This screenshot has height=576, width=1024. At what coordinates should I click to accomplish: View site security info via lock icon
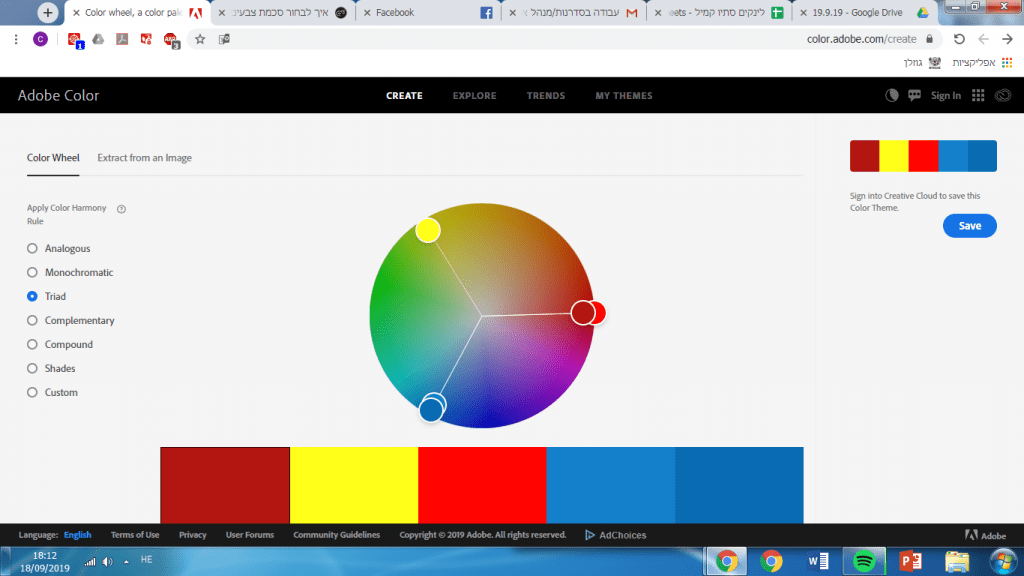929,39
